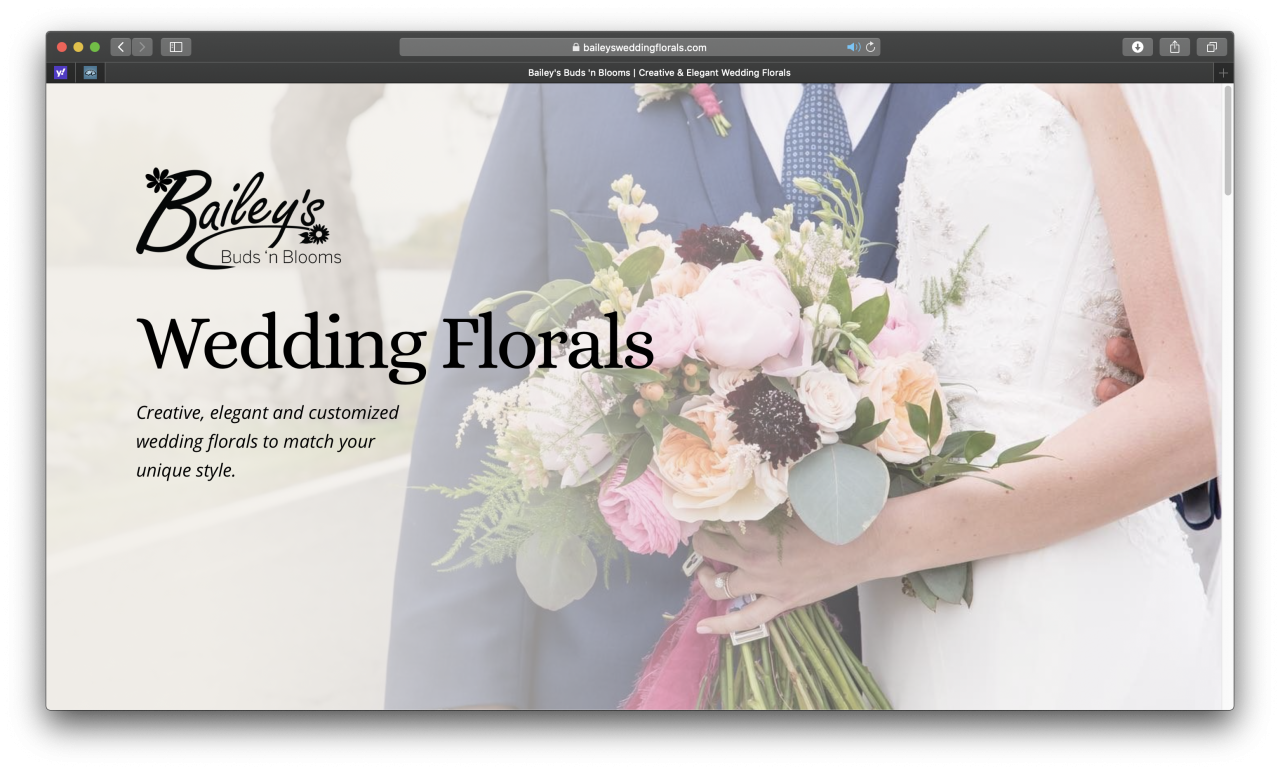Image resolution: width=1280 pixels, height=771 pixels.
Task: Go back to the previous page
Action: tap(121, 47)
